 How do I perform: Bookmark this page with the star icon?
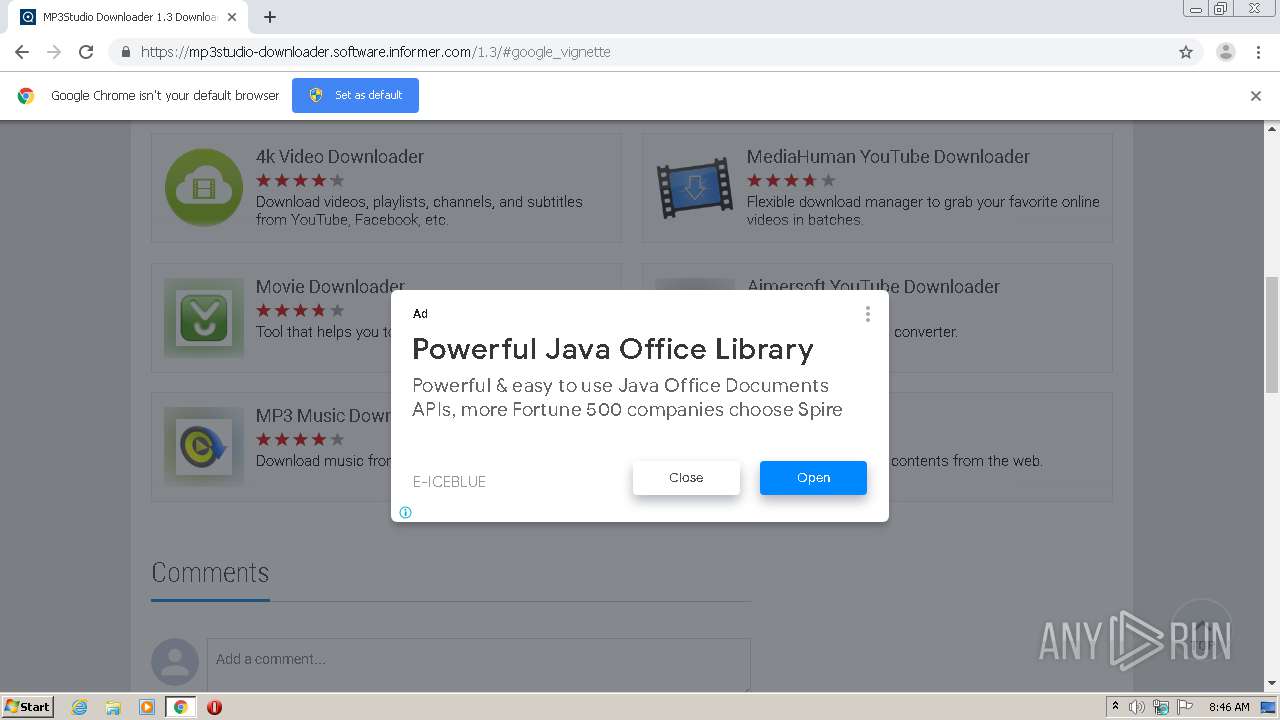(x=1186, y=52)
